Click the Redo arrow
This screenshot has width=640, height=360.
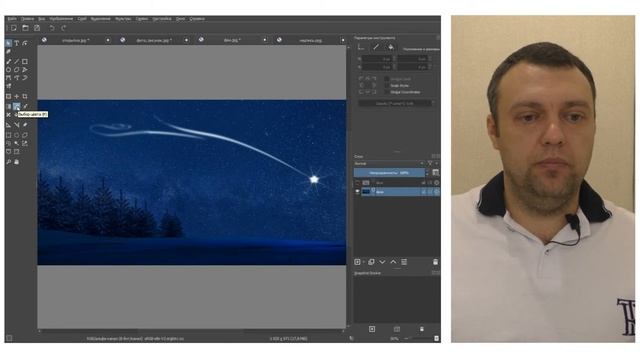pos(64,28)
